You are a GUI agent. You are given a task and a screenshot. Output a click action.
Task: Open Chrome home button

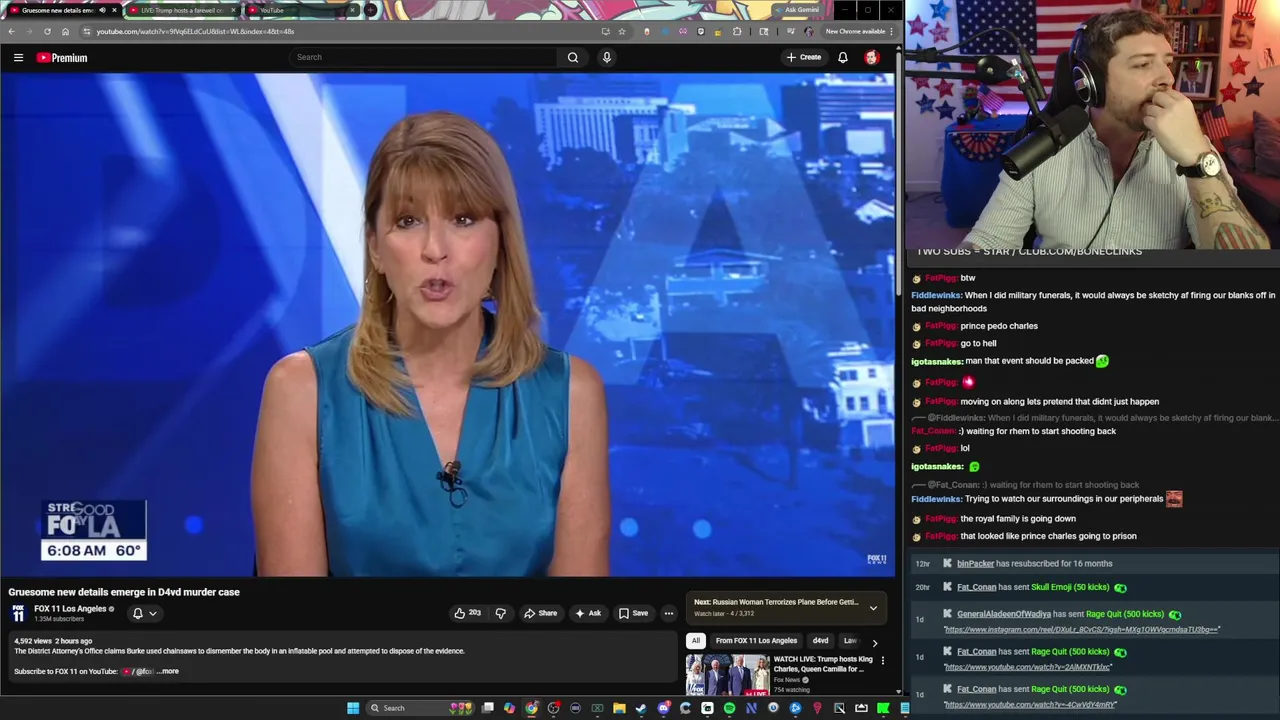[x=65, y=31]
